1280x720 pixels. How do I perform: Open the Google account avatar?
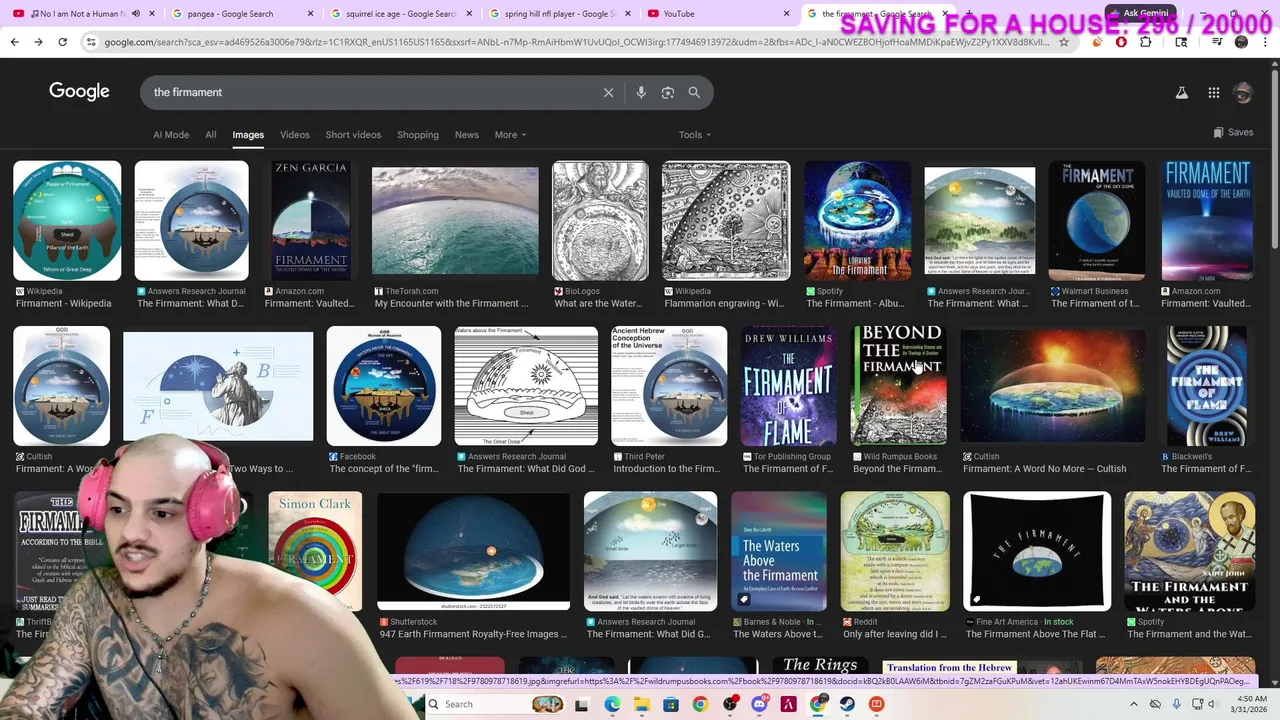click(1243, 92)
